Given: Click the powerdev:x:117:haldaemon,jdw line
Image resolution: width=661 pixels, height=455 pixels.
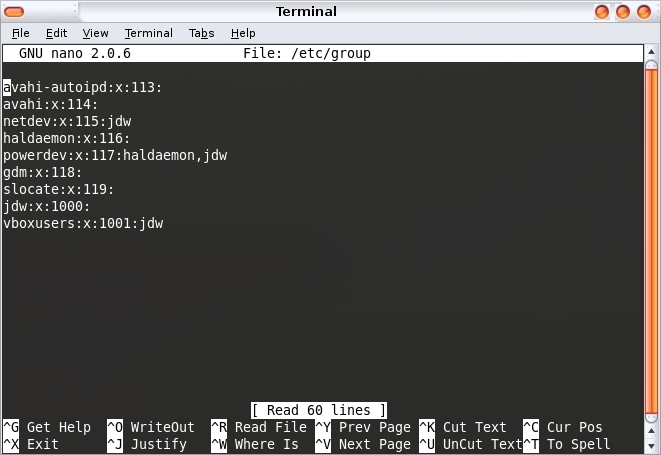Looking at the screenshot, I should point(115,156).
